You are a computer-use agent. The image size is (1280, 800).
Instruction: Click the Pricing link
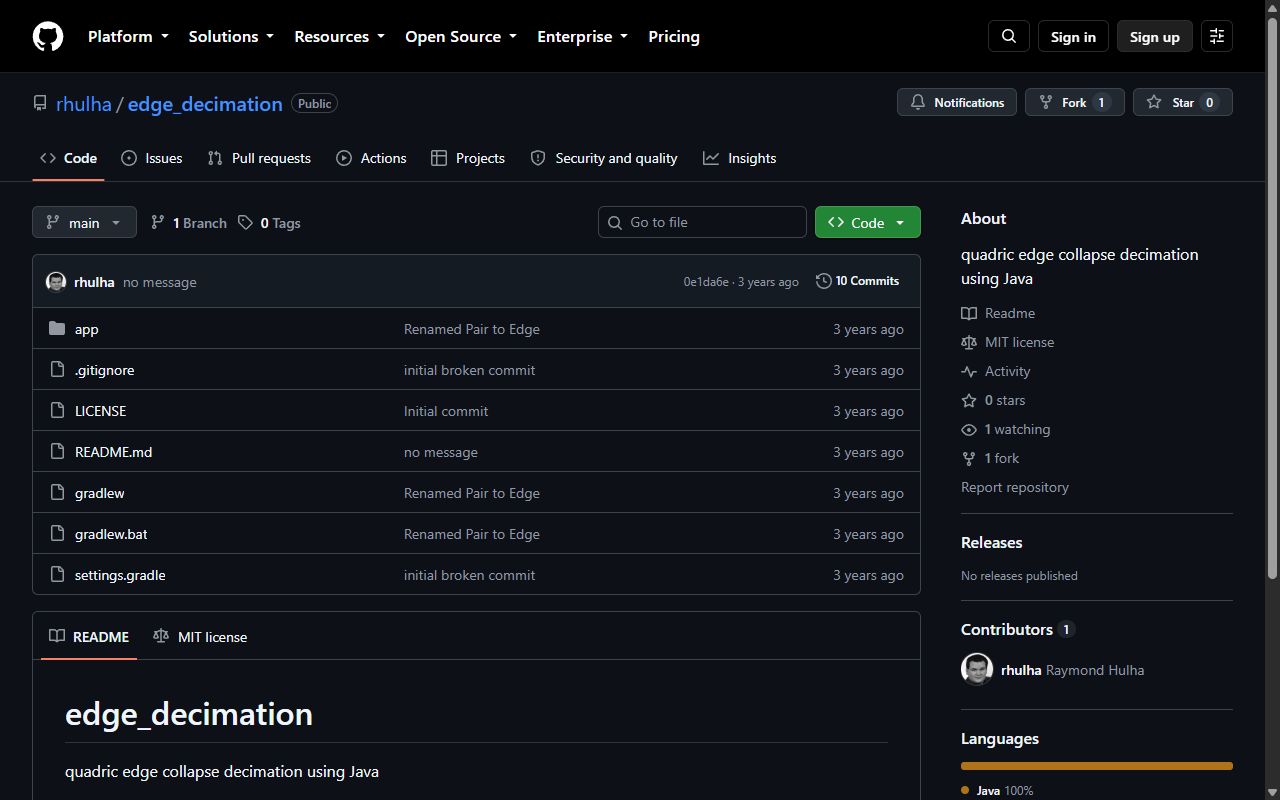click(x=674, y=37)
